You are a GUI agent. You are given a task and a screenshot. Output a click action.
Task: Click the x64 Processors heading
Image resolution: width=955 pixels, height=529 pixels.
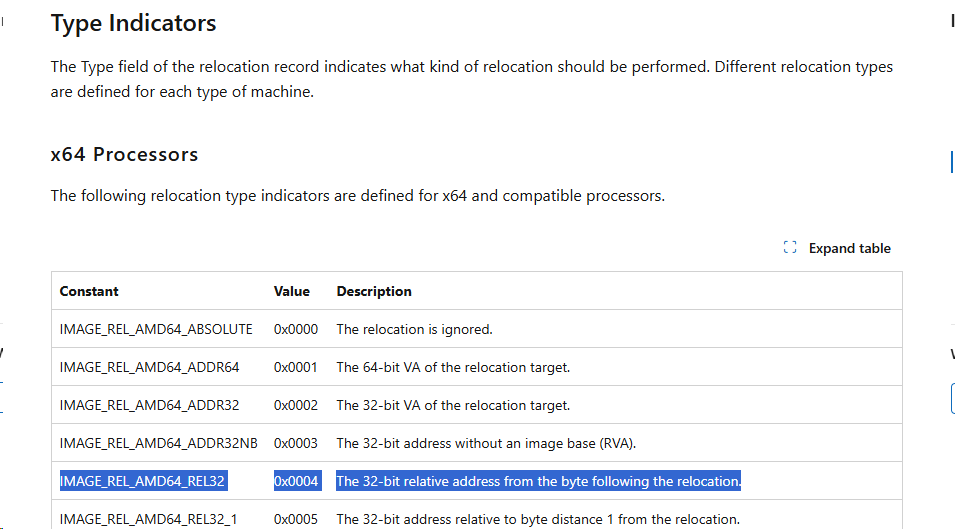point(124,154)
